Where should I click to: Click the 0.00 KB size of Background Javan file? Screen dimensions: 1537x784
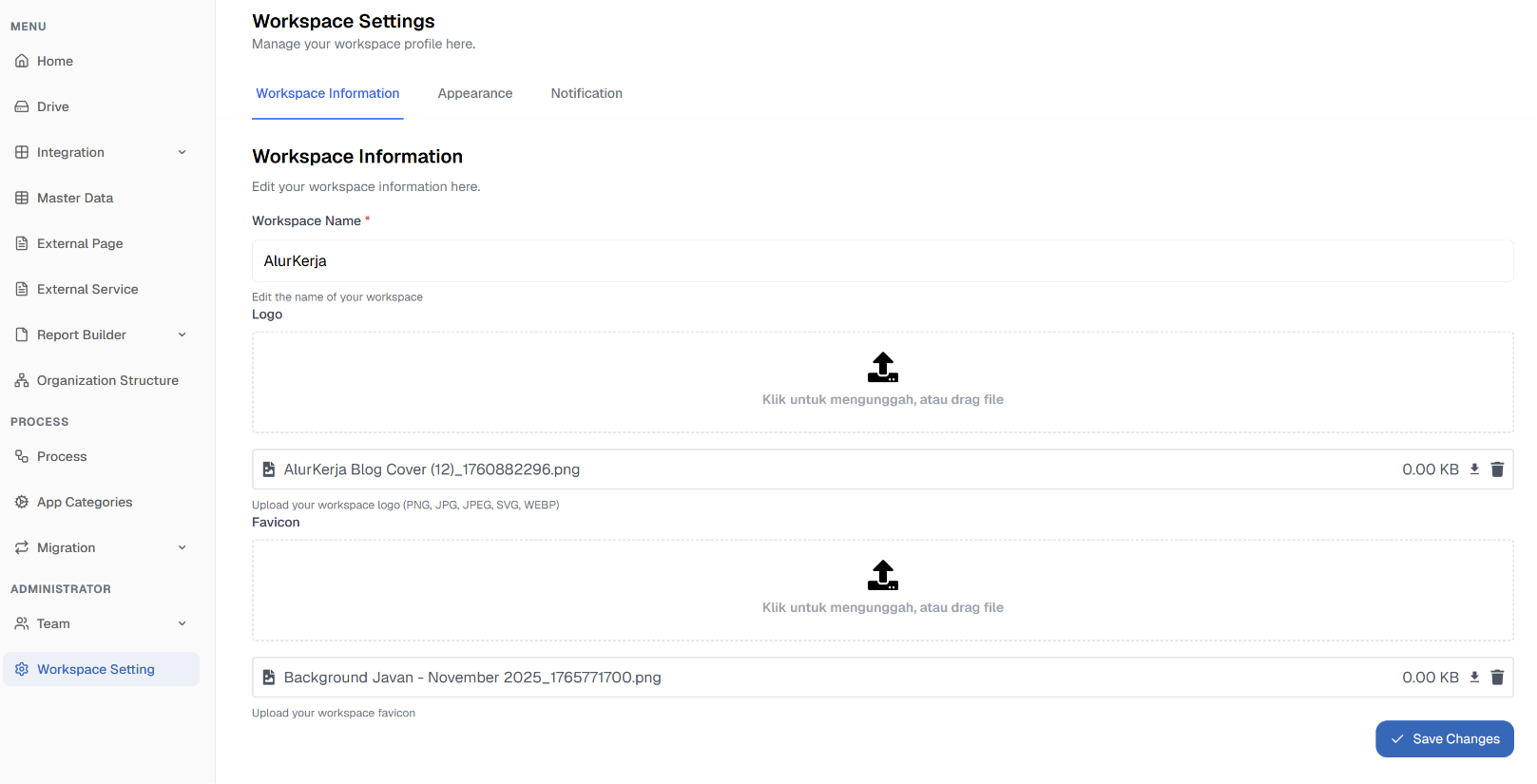point(1431,678)
